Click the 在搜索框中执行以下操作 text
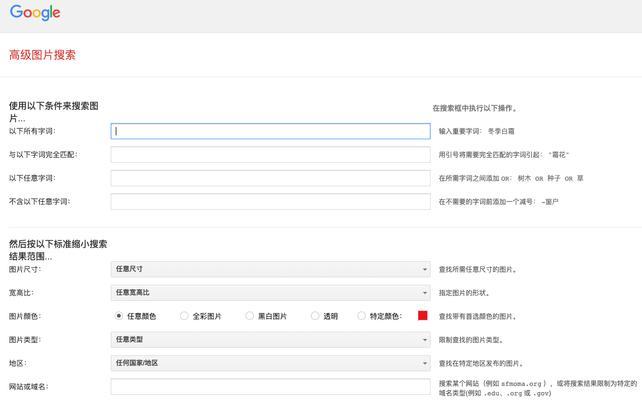 (475, 108)
